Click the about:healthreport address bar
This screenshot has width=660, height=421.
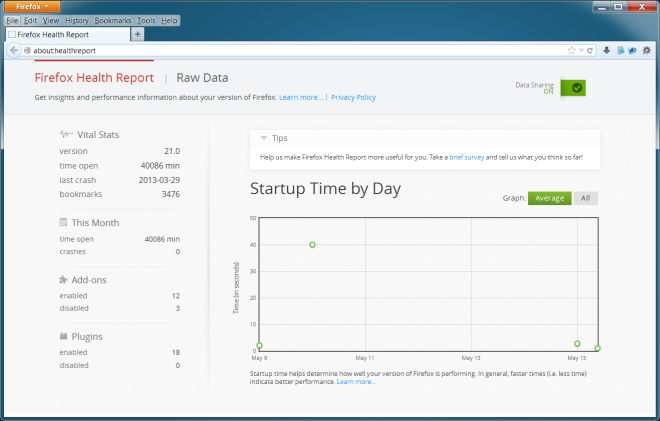(295, 51)
